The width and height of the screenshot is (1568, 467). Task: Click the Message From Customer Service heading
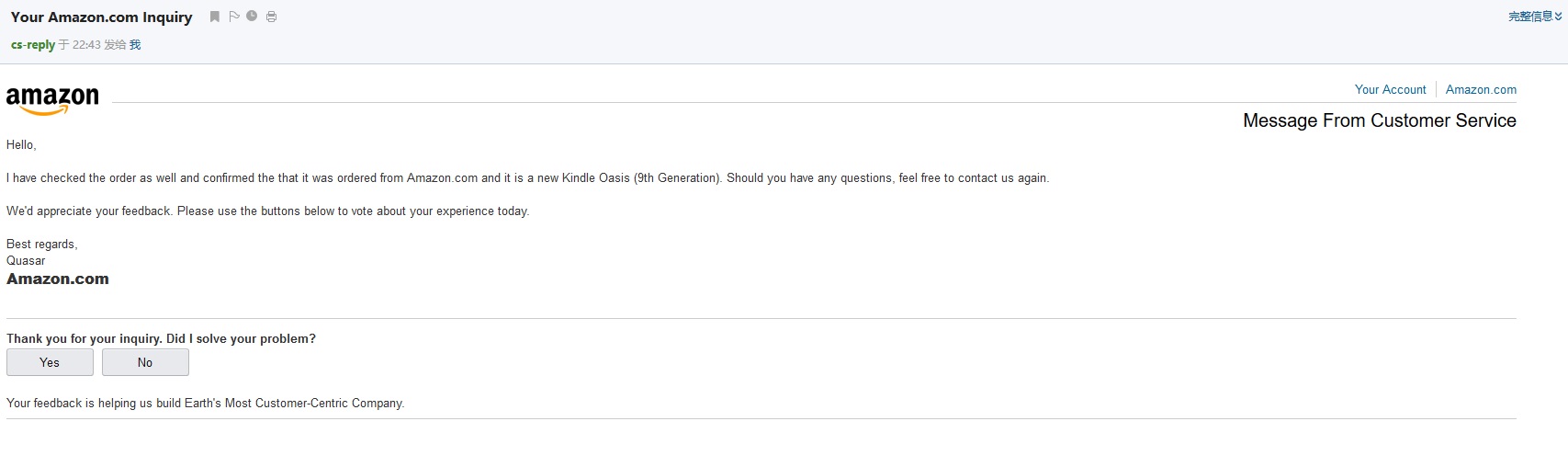tap(1379, 120)
